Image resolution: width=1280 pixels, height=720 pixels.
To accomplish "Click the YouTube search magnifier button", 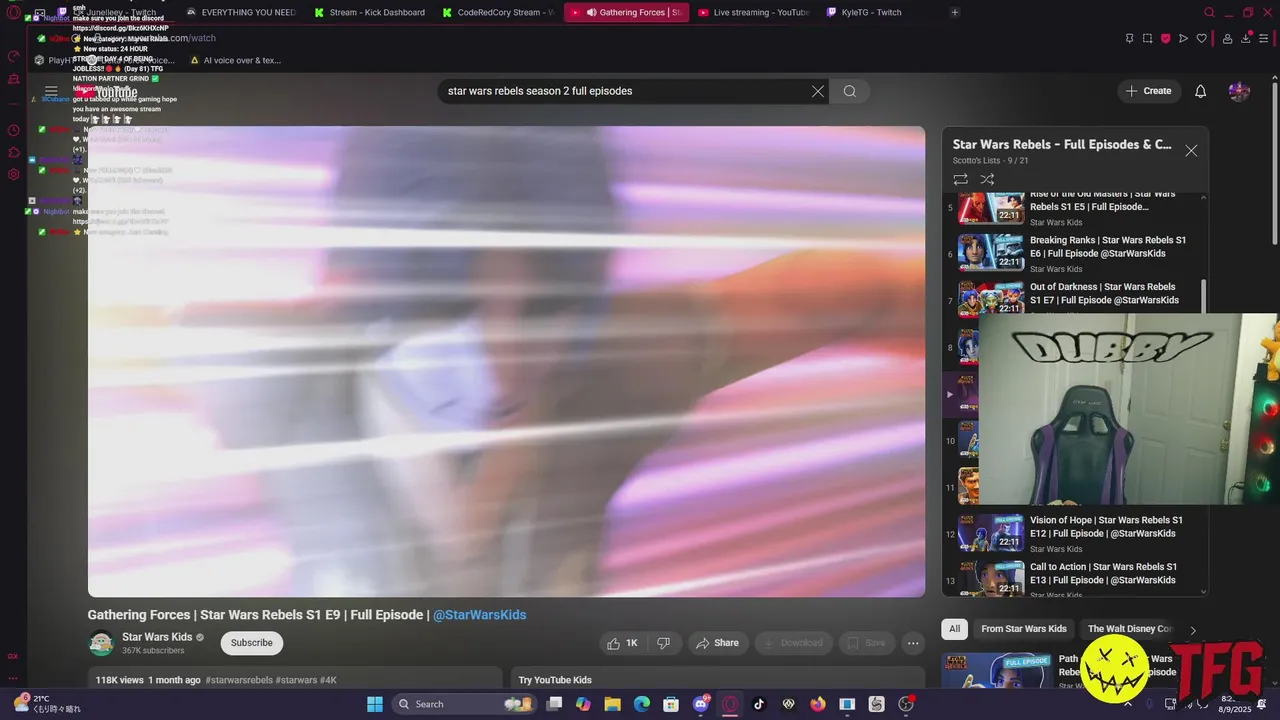I will pos(849,91).
